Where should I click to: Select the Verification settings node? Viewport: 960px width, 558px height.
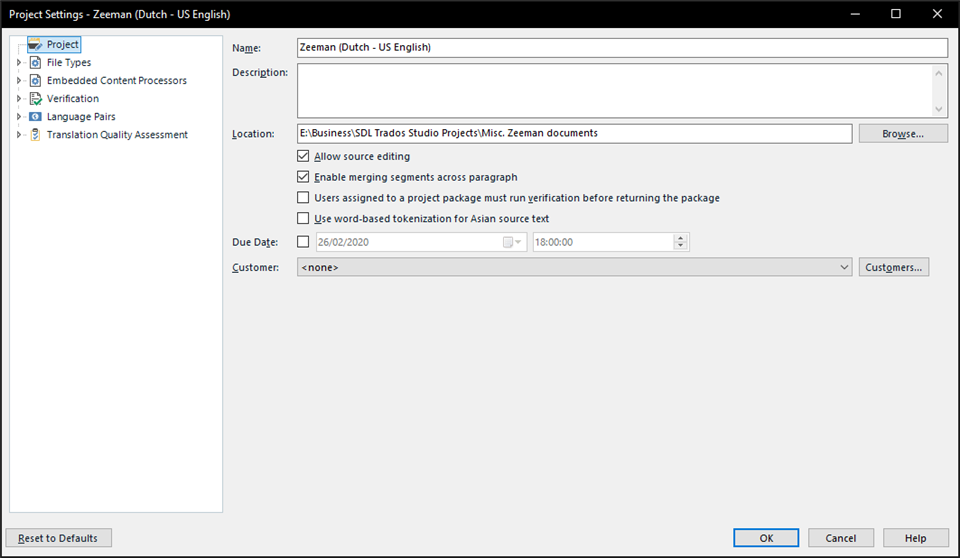click(72, 99)
